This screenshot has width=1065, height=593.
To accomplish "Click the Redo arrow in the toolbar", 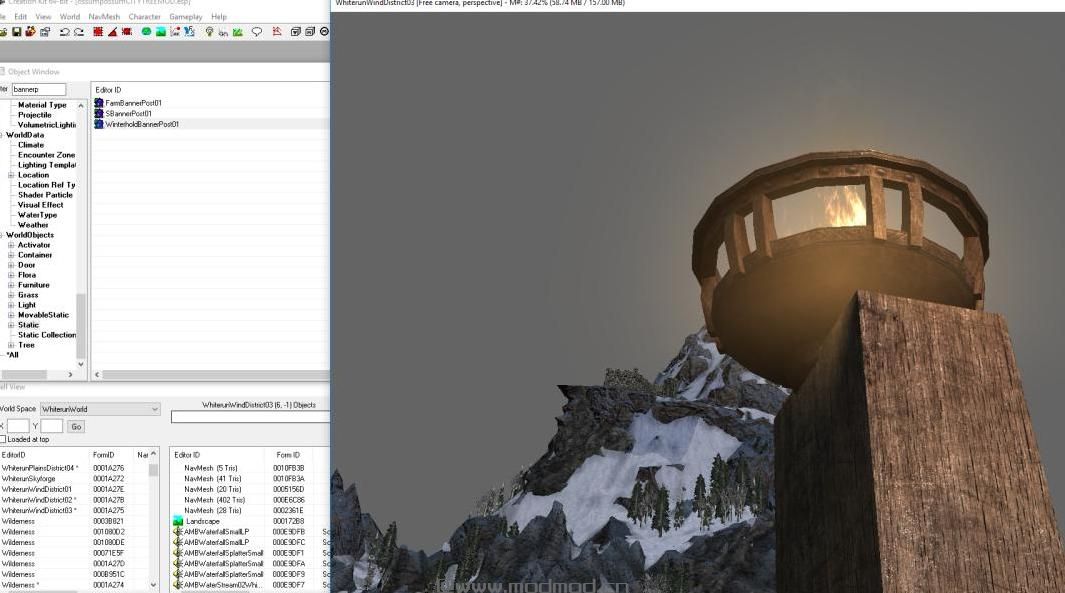I will 79,32.
